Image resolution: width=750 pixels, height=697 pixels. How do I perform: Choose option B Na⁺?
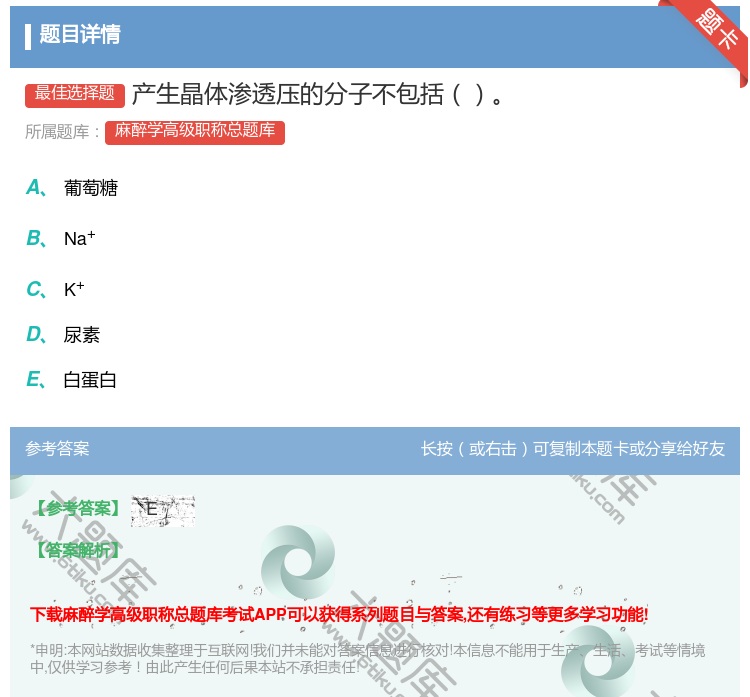click(x=79, y=238)
